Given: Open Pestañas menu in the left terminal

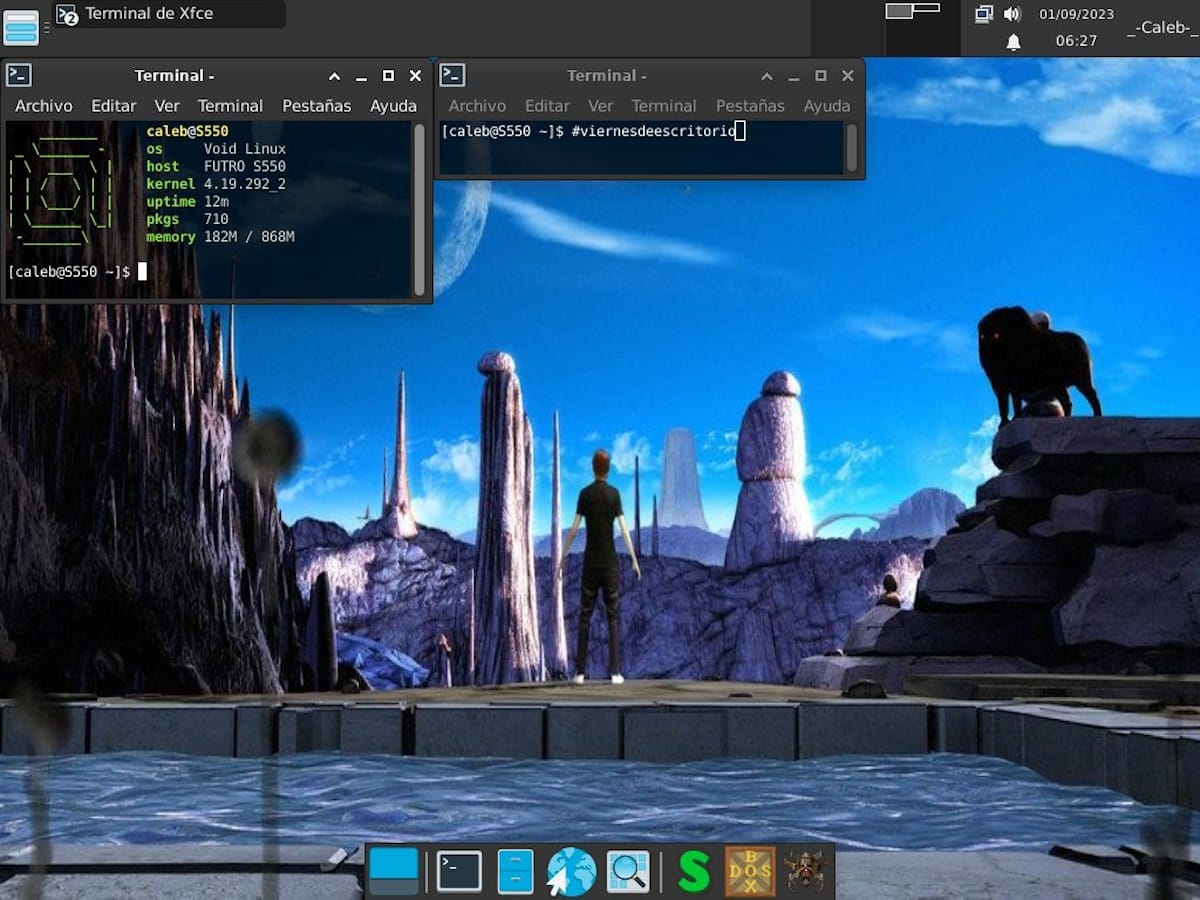Looking at the screenshot, I should pyautogui.click(x=317, y=106).
